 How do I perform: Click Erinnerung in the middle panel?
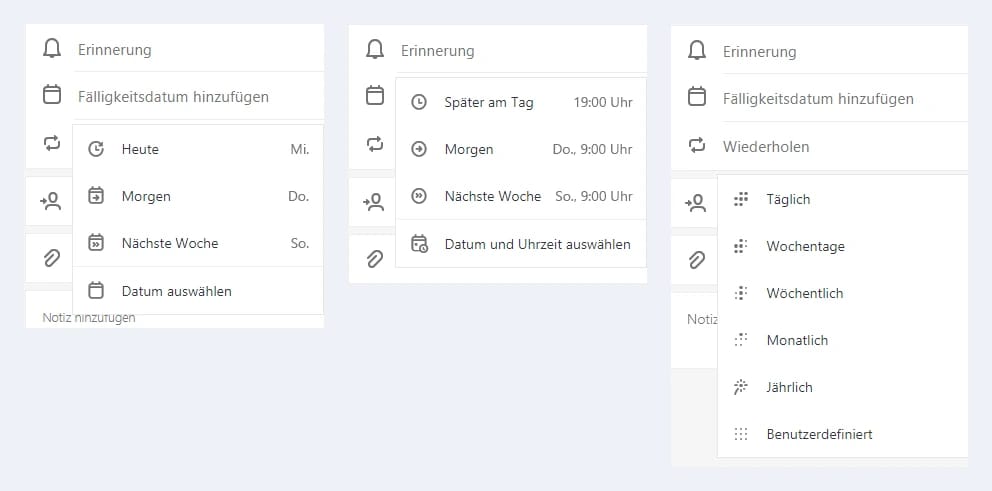click(x=438, y=51)
